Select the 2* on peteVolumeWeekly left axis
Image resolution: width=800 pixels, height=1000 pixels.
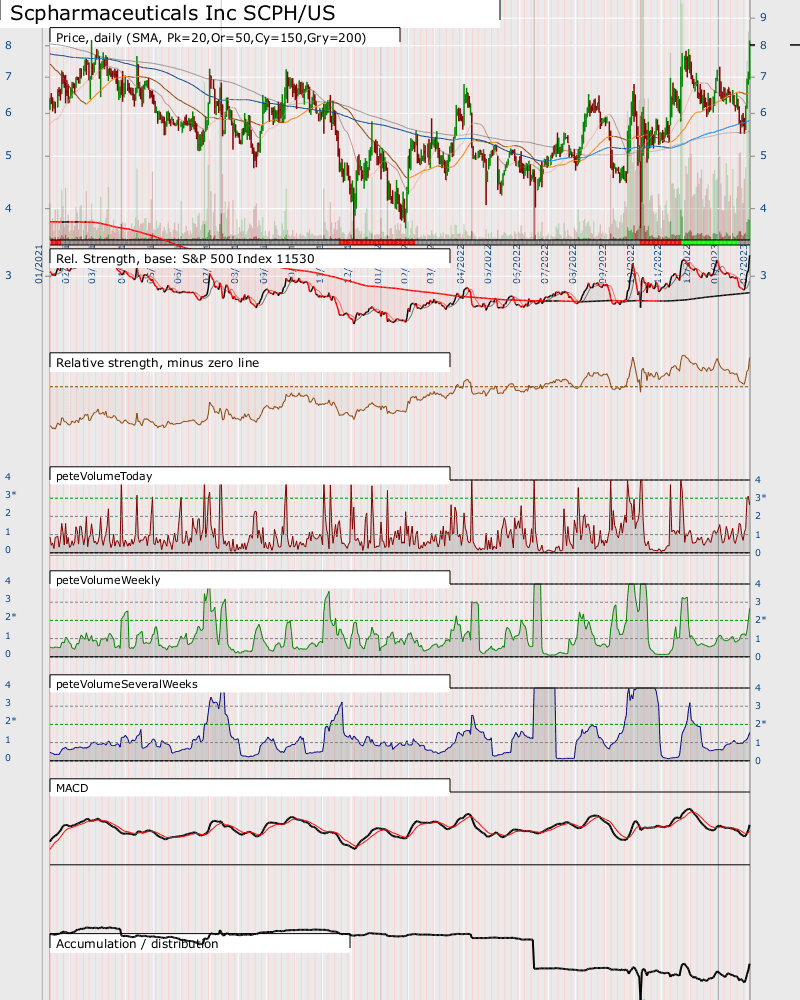click(10, 617)
